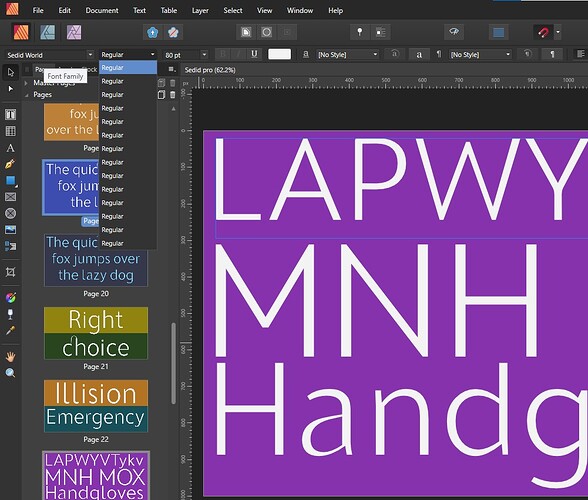Select the Vector Crop tool

tap(10, 272)
